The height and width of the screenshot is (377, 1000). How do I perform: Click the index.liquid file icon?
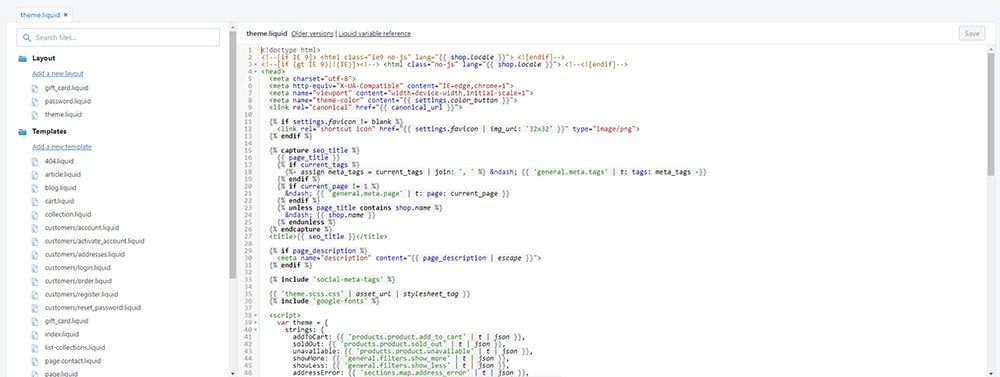point(36,334)
